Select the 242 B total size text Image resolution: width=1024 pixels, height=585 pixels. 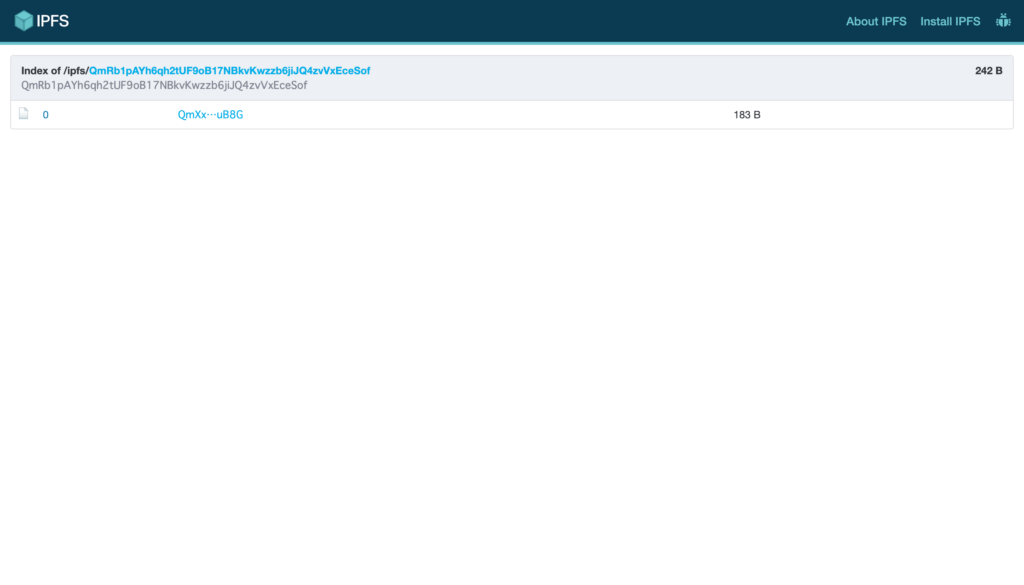(x=988, y=71)
